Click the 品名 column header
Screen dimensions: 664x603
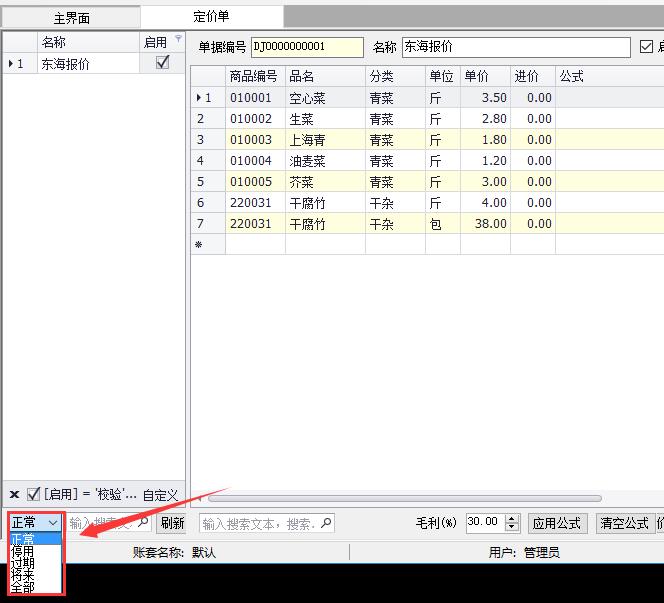[325, 77]
